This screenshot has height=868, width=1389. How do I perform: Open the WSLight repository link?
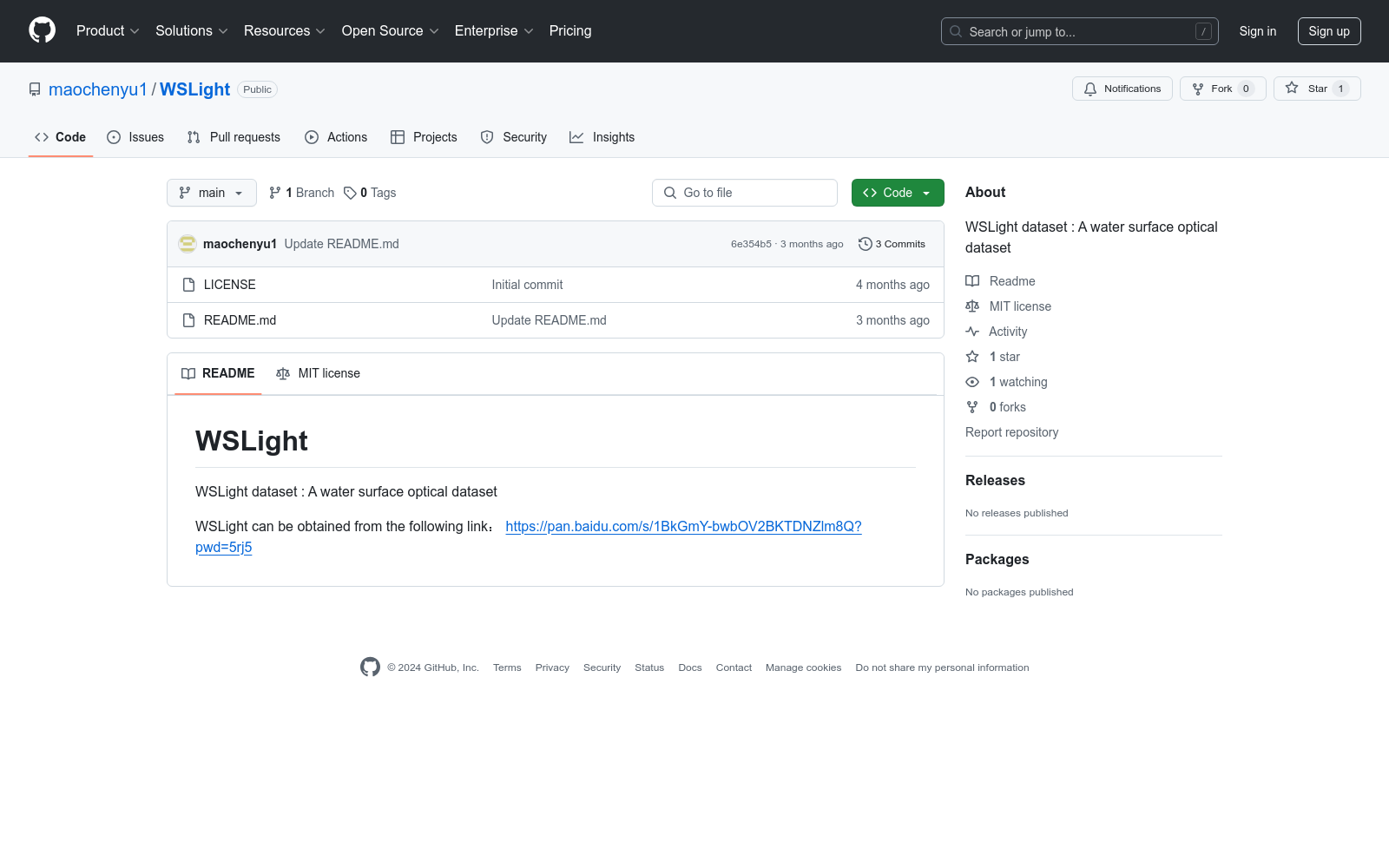[194, 89]
